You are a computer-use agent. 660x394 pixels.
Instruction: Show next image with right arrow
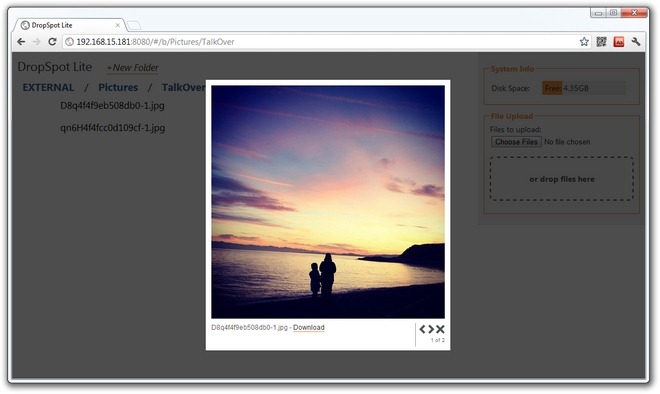coord(431,329)
